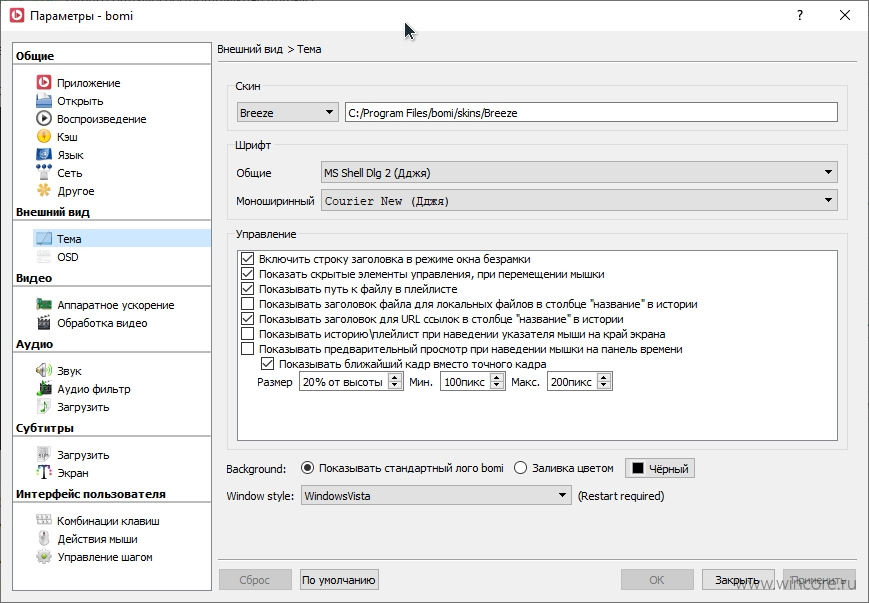Click the Тема theme icon
This screenshot has width=869, height=603.
pyautogui.click(x=44, y=239)
